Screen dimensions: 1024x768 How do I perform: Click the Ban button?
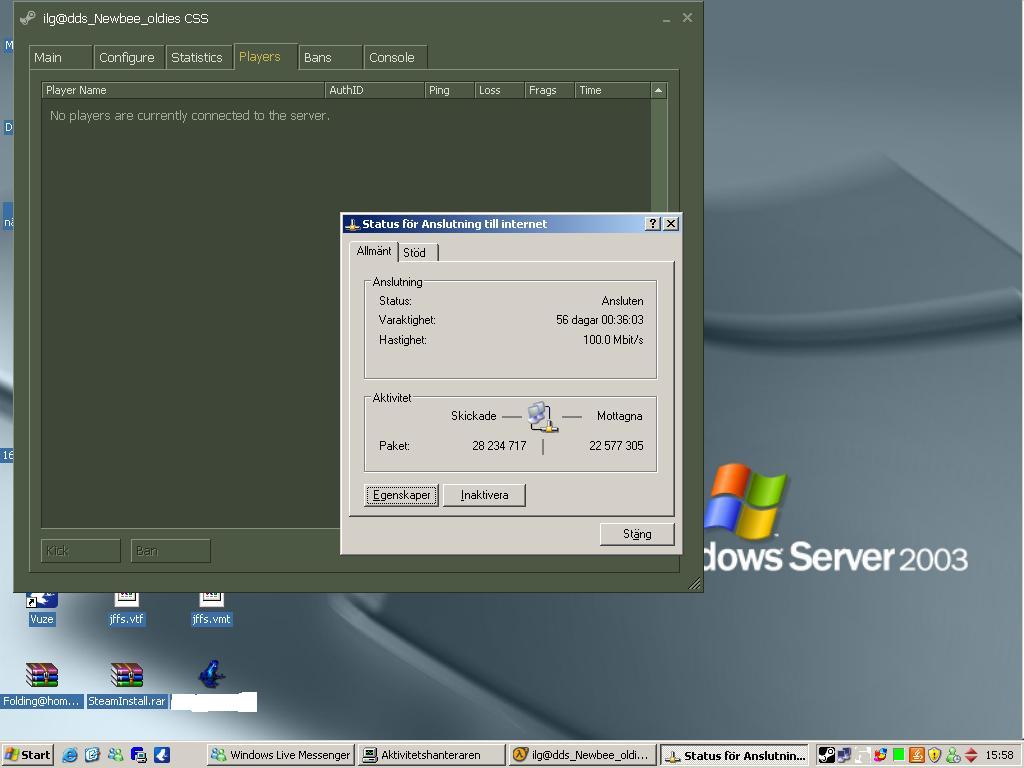170,551
